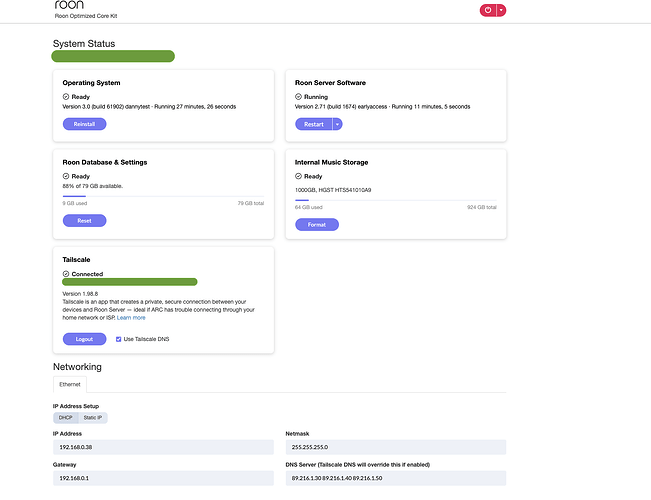
Task: Switch IP Address Setup to Static IP
Action: (93, 418)
